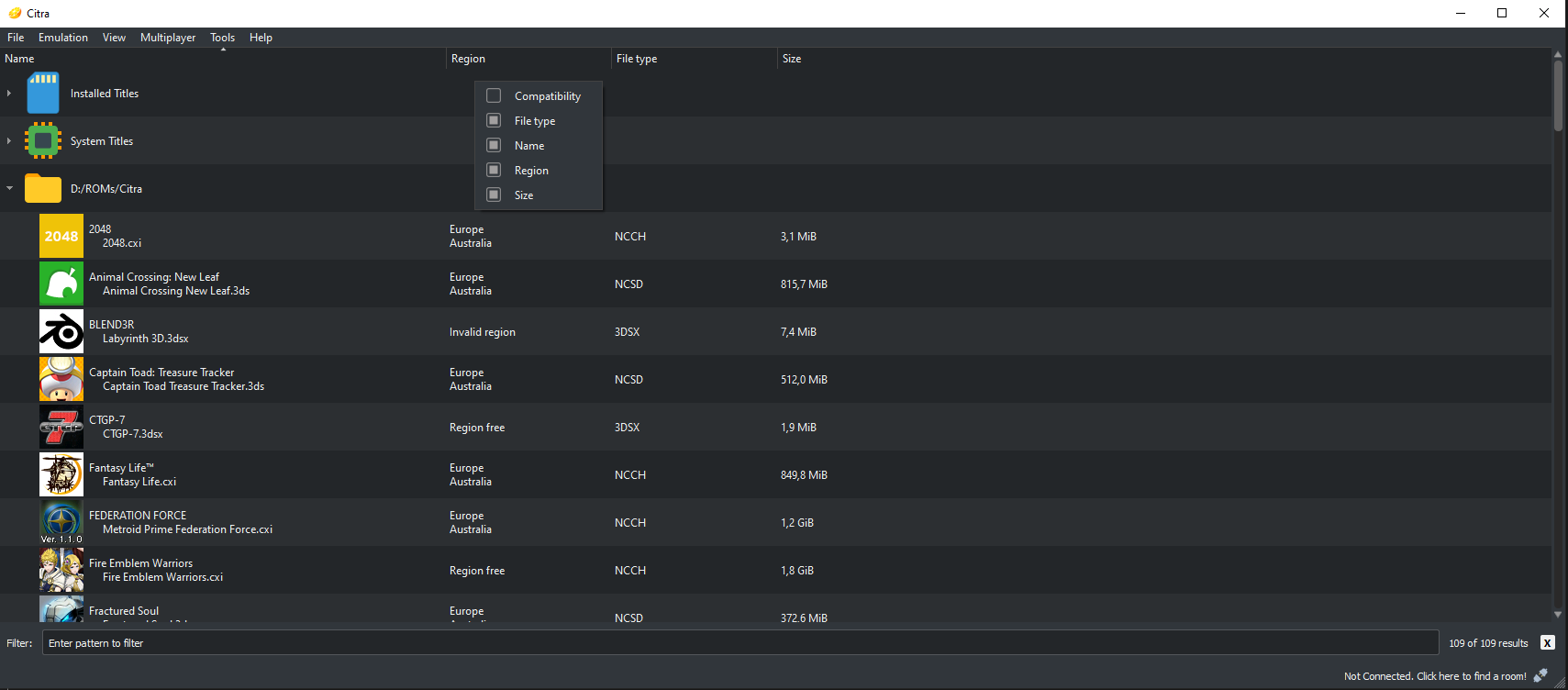Click the '1,8 GiB' size value

797,571
